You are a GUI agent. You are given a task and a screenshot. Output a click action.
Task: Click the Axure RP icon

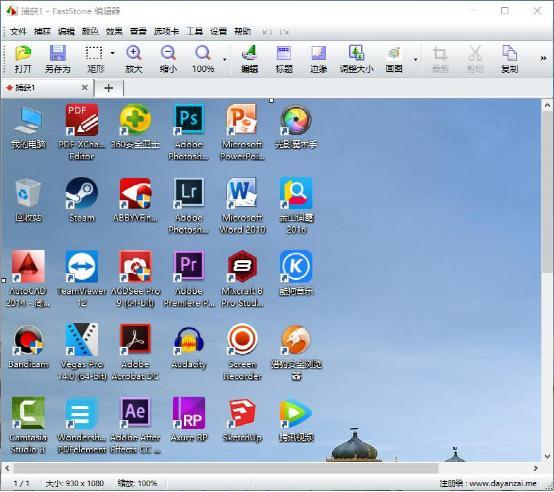pyautogui.click(x=189, y=413)
